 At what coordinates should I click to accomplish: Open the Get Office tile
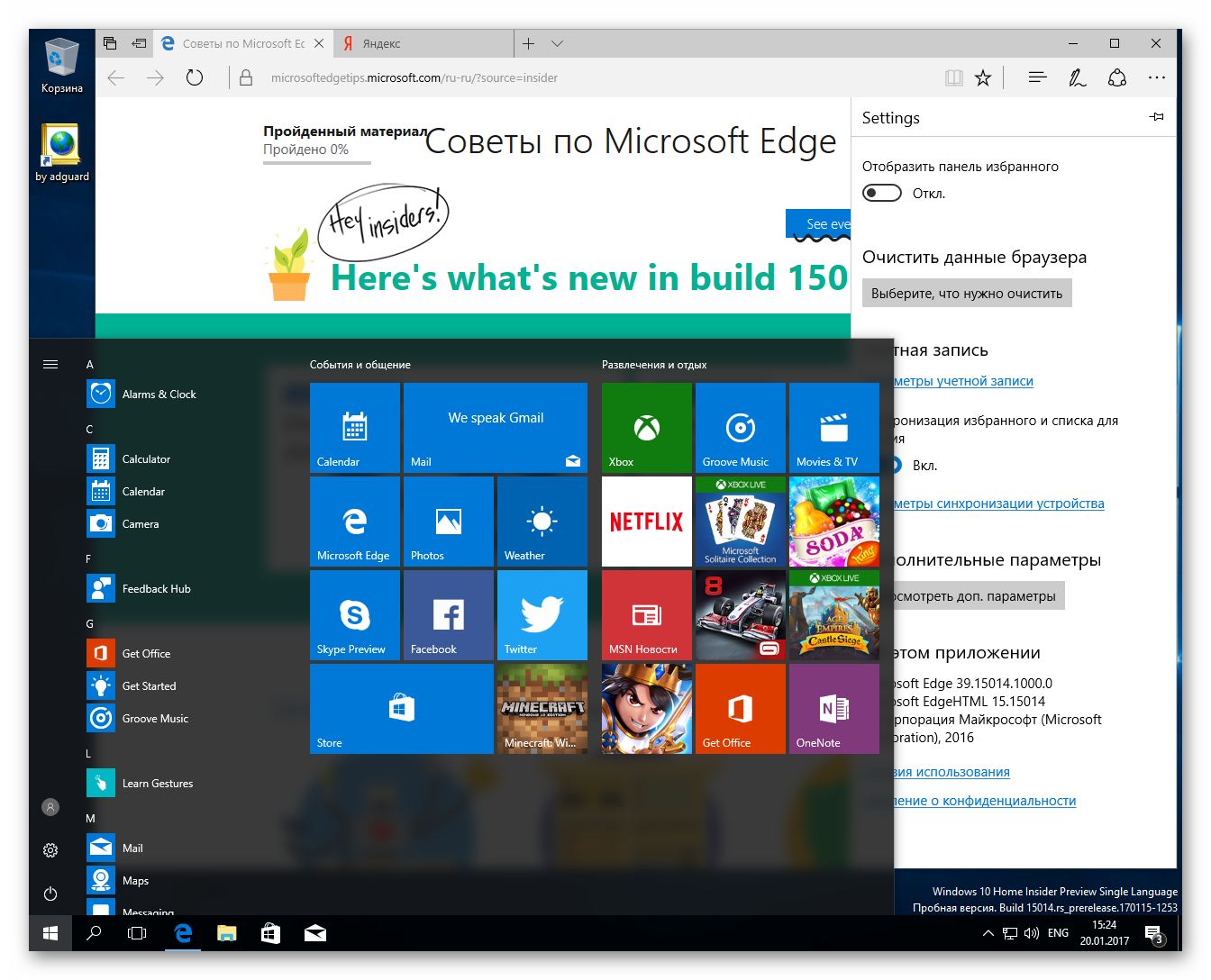click(x=740, y=709)
